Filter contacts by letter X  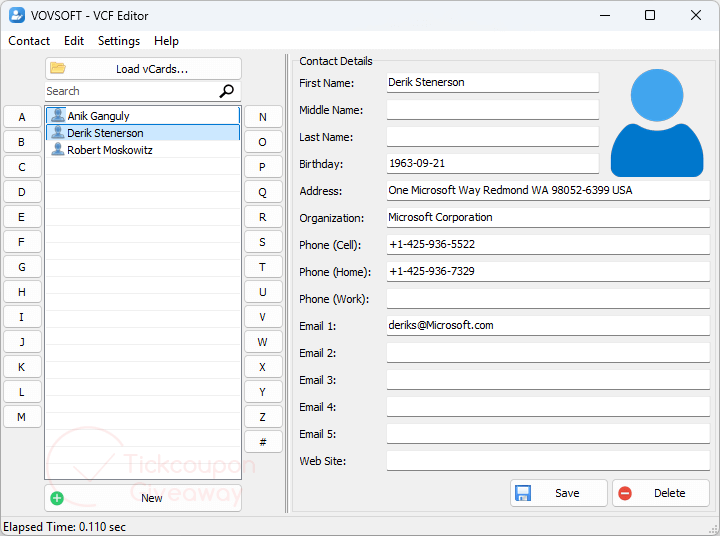(263, 367)
